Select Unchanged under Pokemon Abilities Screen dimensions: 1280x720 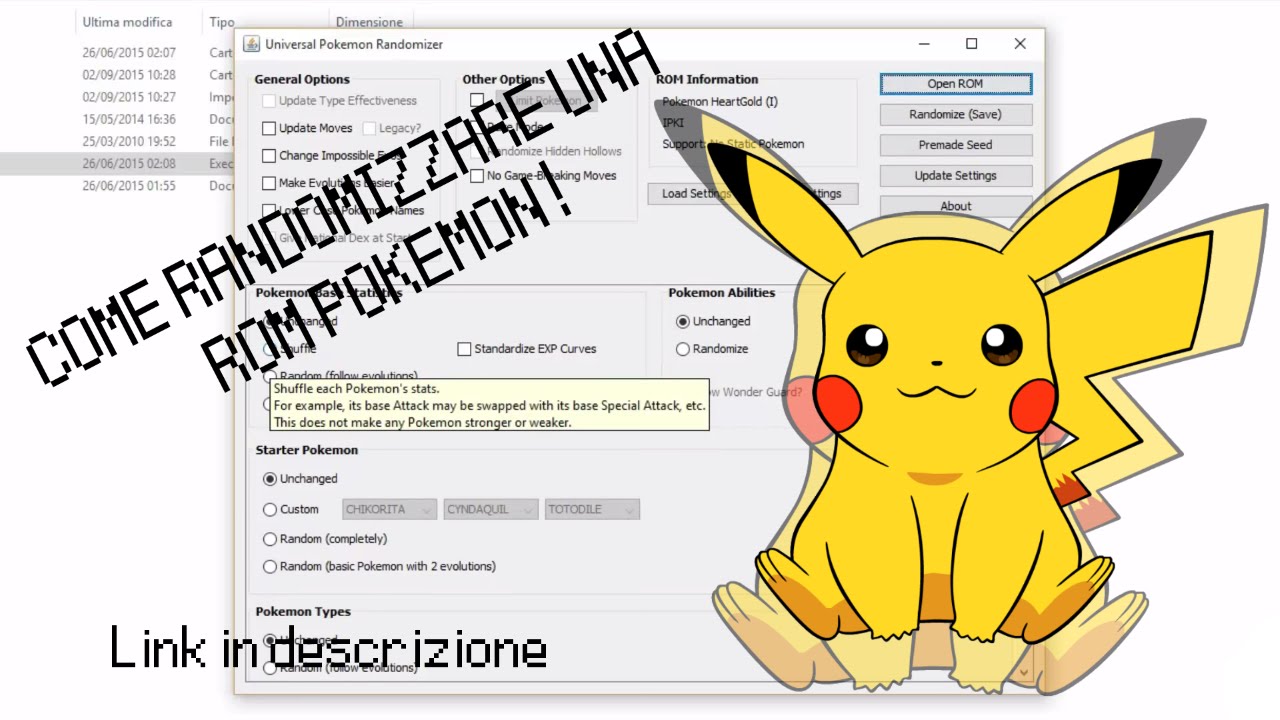click(683, 321)
